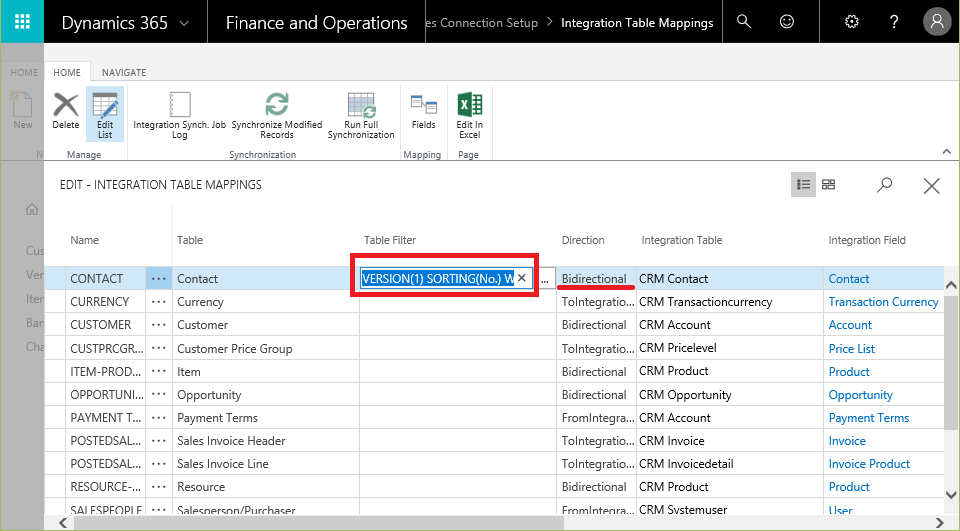960x531 pixels.
Task: Switch to tile view layout icon
Action: tap(828, 184)
